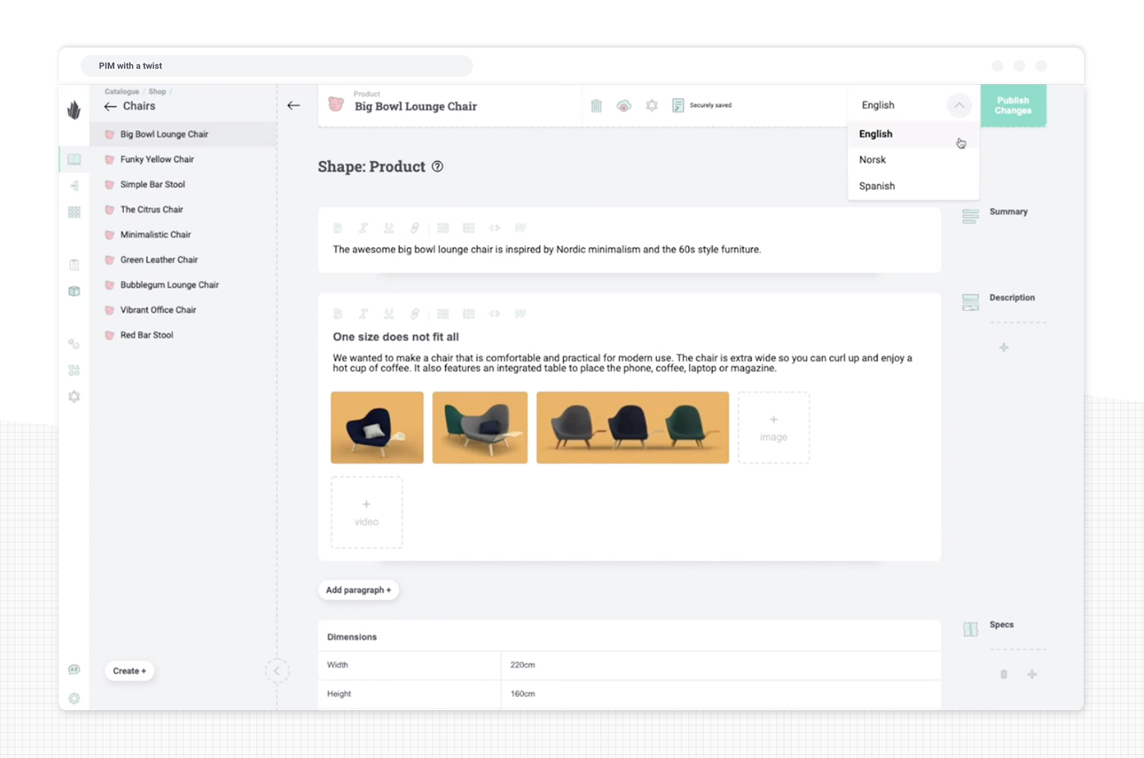The image size is (1144, 758).
Task: Open product settings gear in header
Action: point(652,106)
